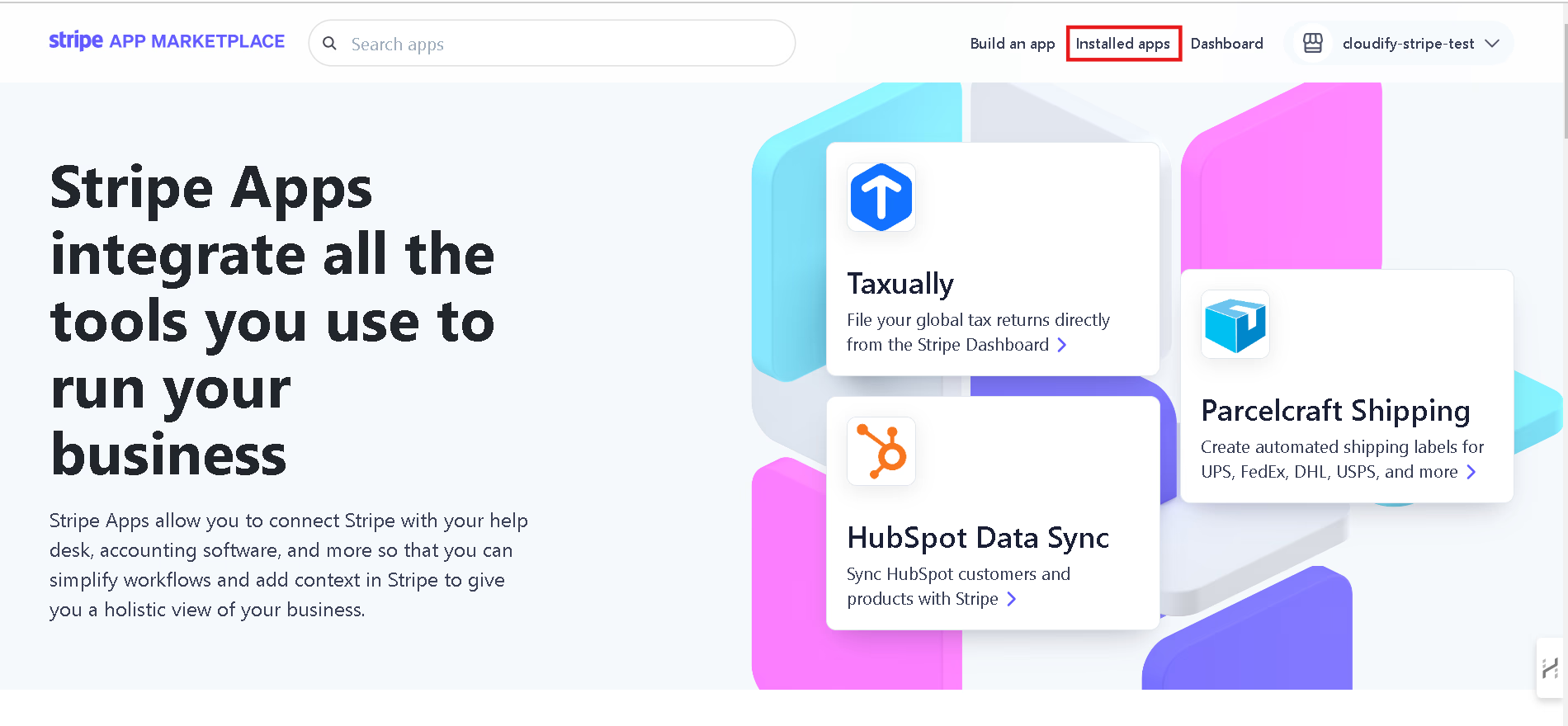Click the Stripe App Marketplace logo
The image size is (1568, 726).
click(167, 41)
